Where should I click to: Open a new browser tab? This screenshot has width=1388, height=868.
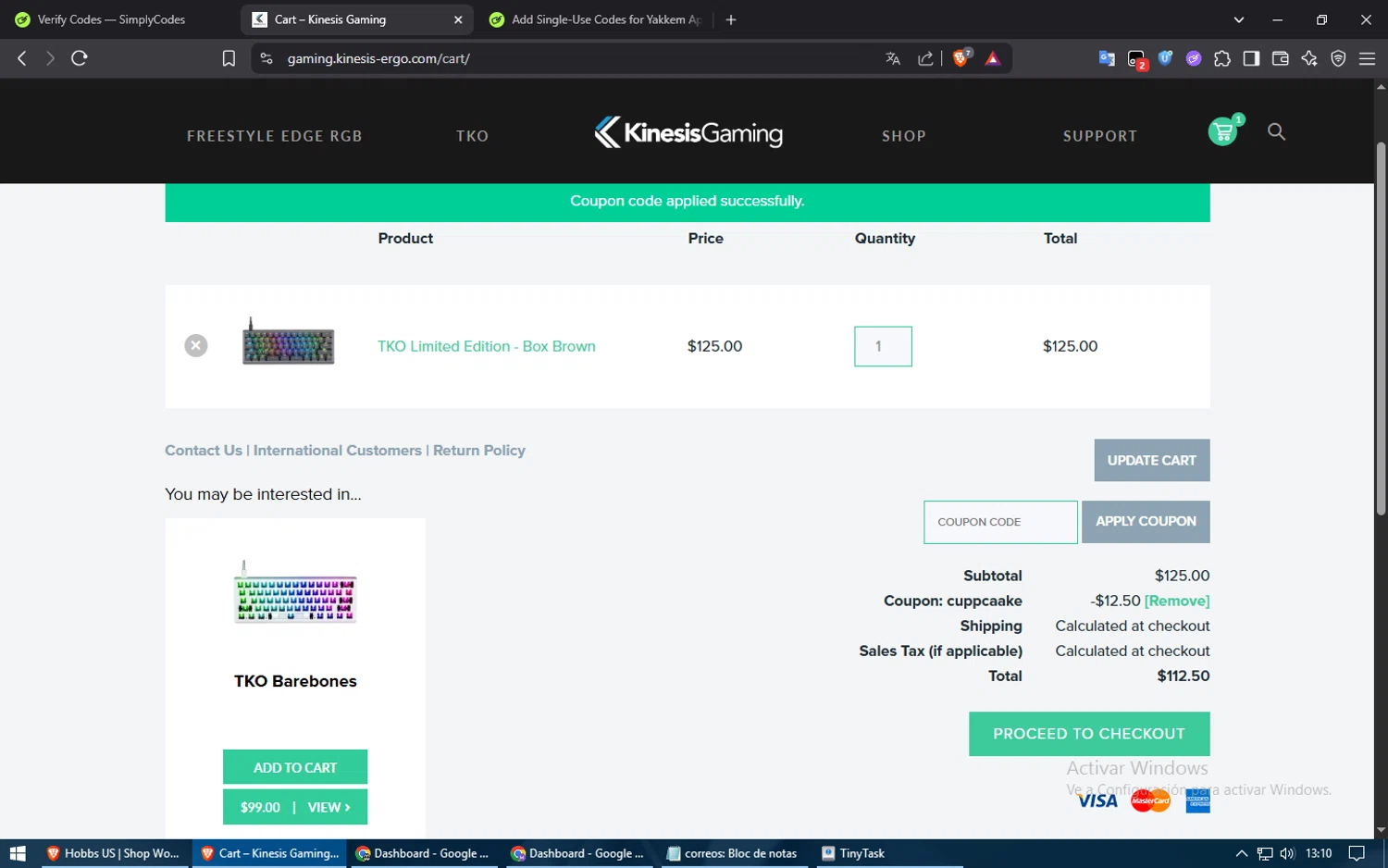[x=731, y=19]
